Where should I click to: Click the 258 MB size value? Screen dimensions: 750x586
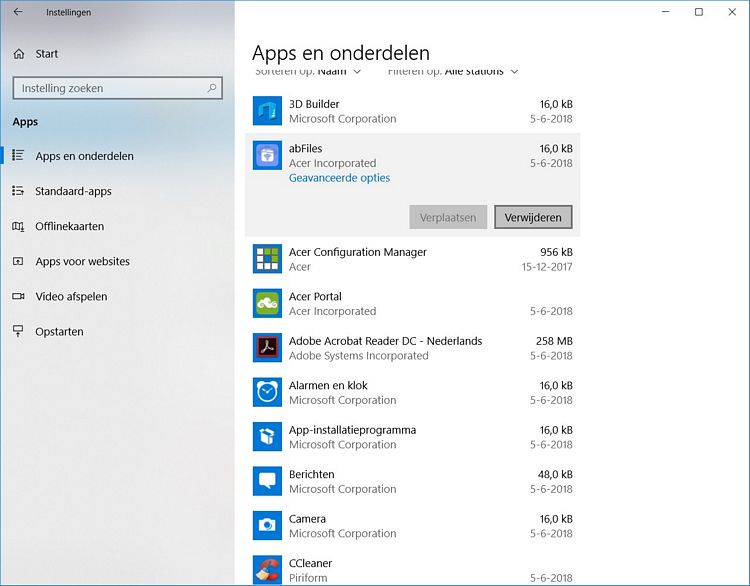[x=554, y=341]
